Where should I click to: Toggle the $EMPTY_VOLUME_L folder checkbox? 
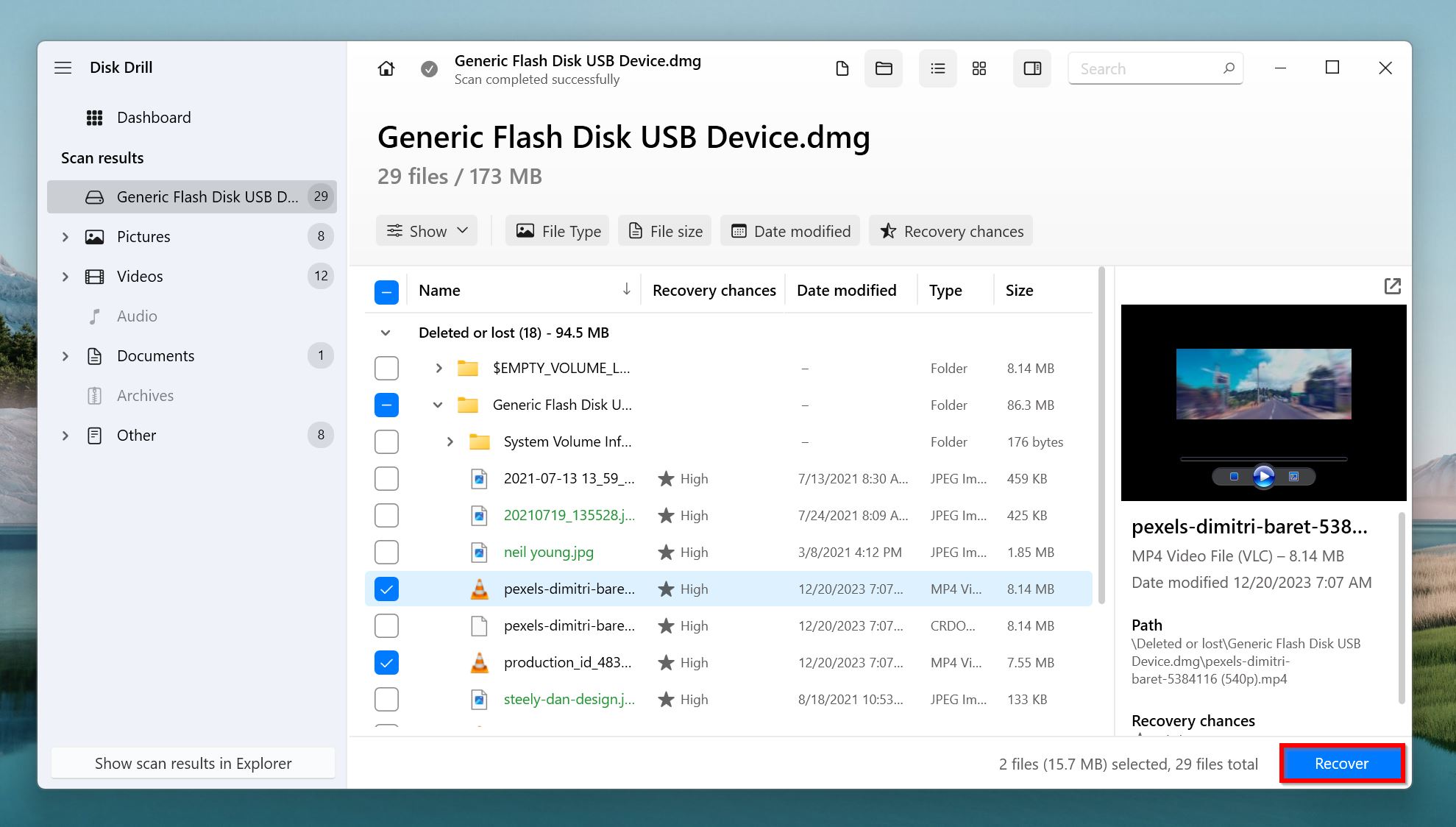point(387,368)
